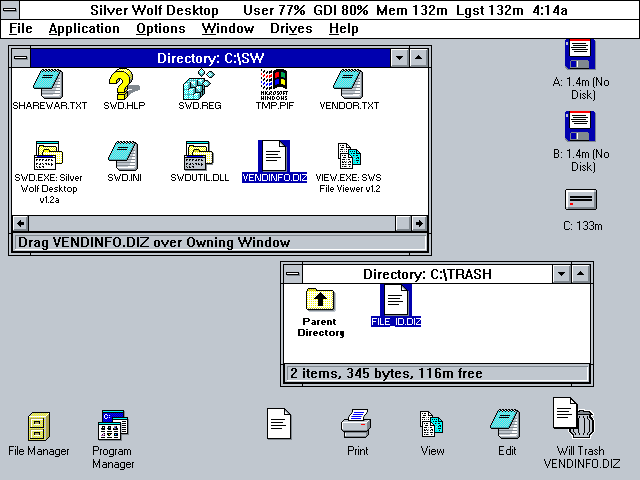
Task: Click the SWD.REG registry file icon
Action: 197,83
